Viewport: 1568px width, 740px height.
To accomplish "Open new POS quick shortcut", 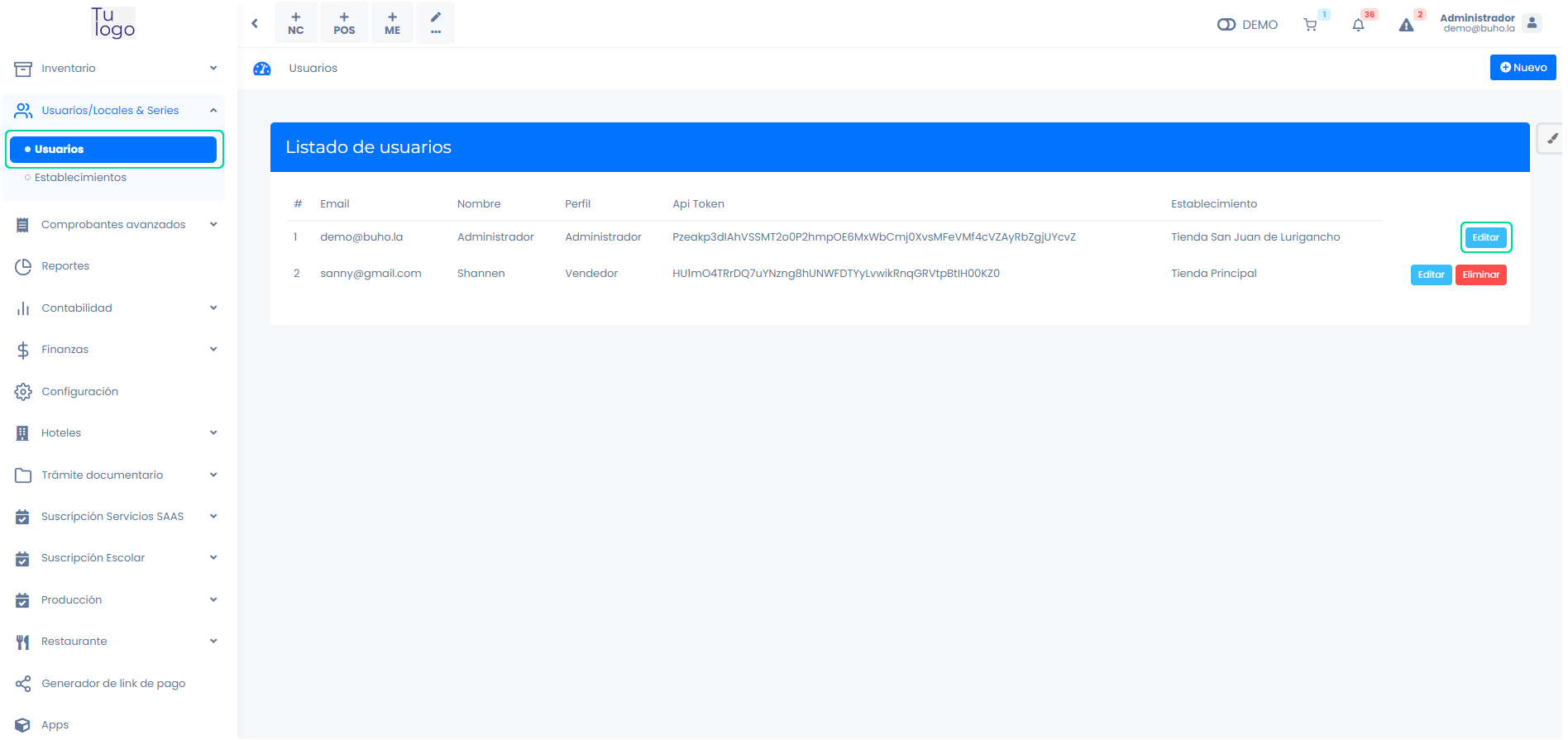I will (x=344, y=23).
